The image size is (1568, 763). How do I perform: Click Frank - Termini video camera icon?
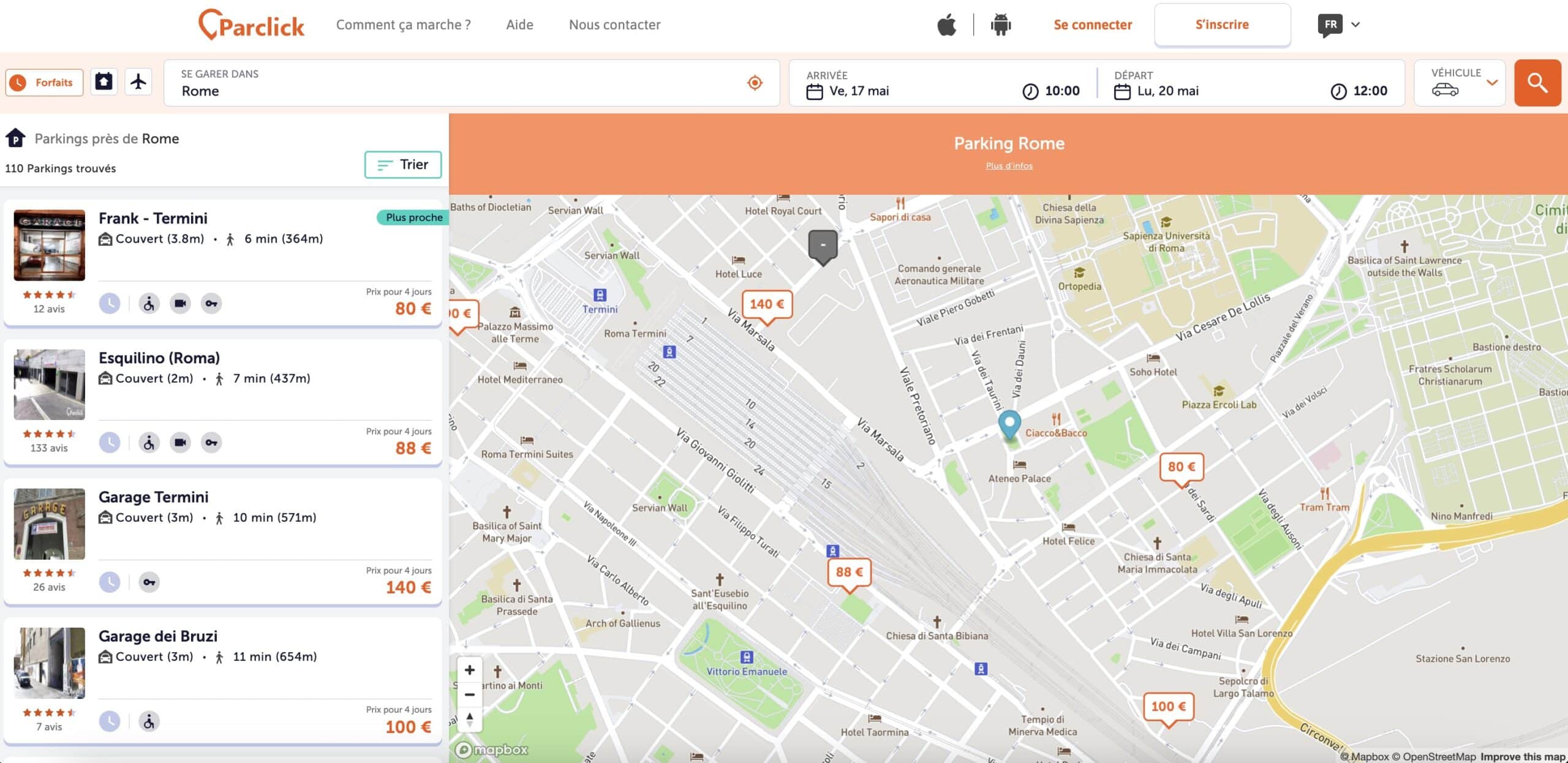pos(180,304)
